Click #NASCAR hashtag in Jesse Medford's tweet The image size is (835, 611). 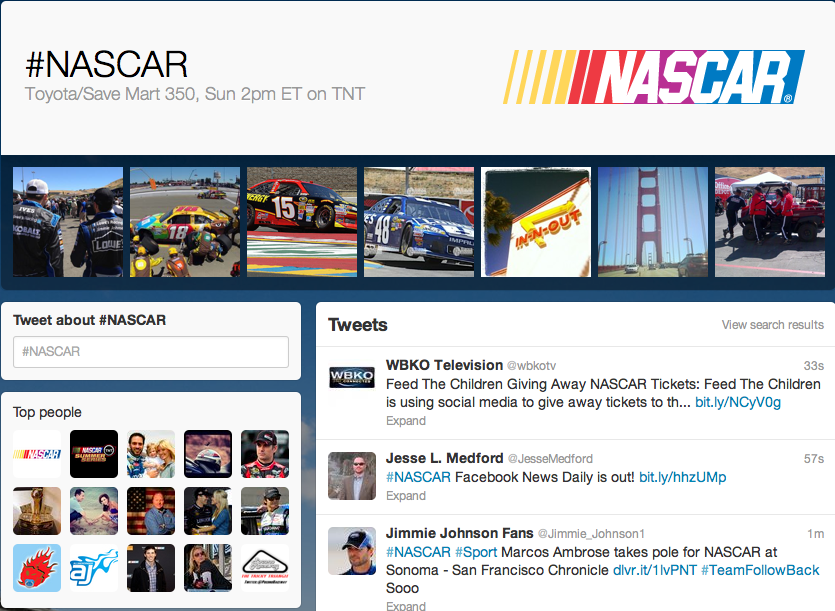coord(419,477)
